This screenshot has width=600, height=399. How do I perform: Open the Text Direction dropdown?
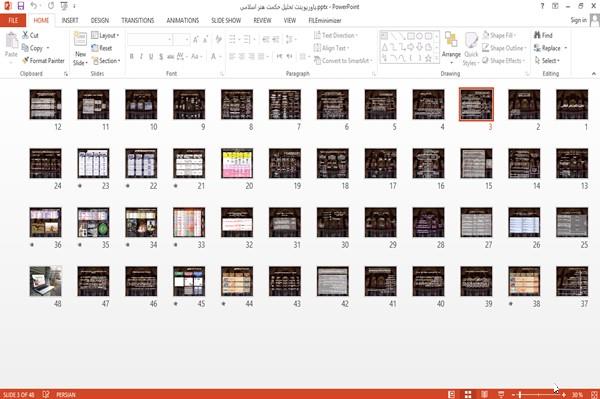pos(336,35)
